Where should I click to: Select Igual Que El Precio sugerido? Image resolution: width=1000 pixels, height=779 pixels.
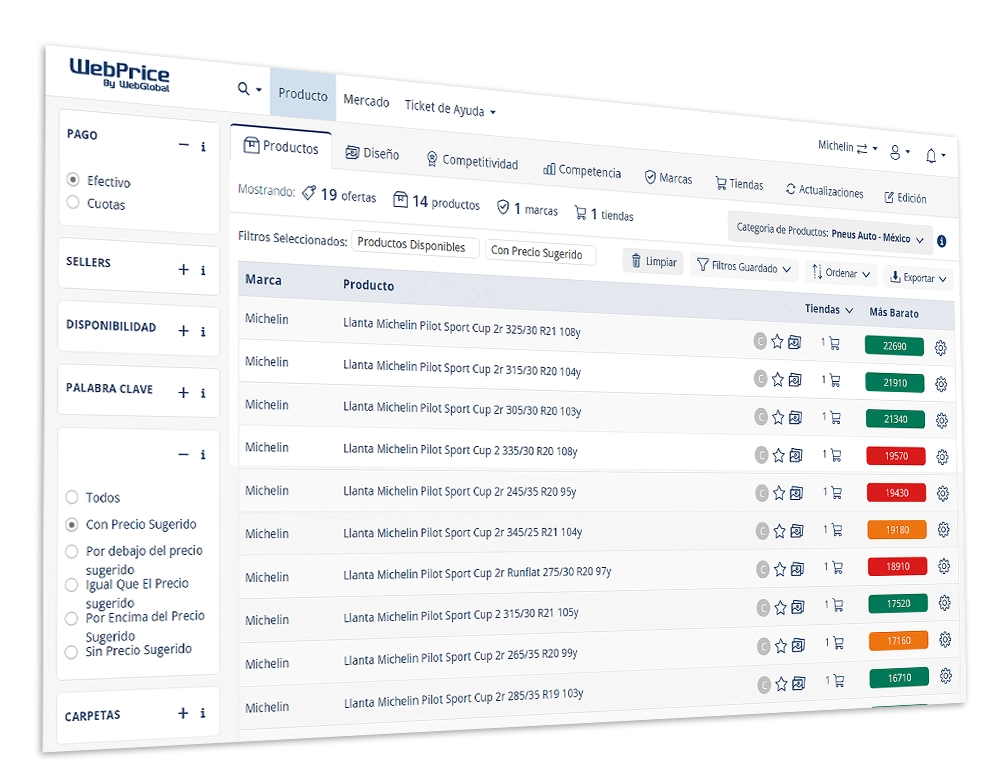click(71, 584)
